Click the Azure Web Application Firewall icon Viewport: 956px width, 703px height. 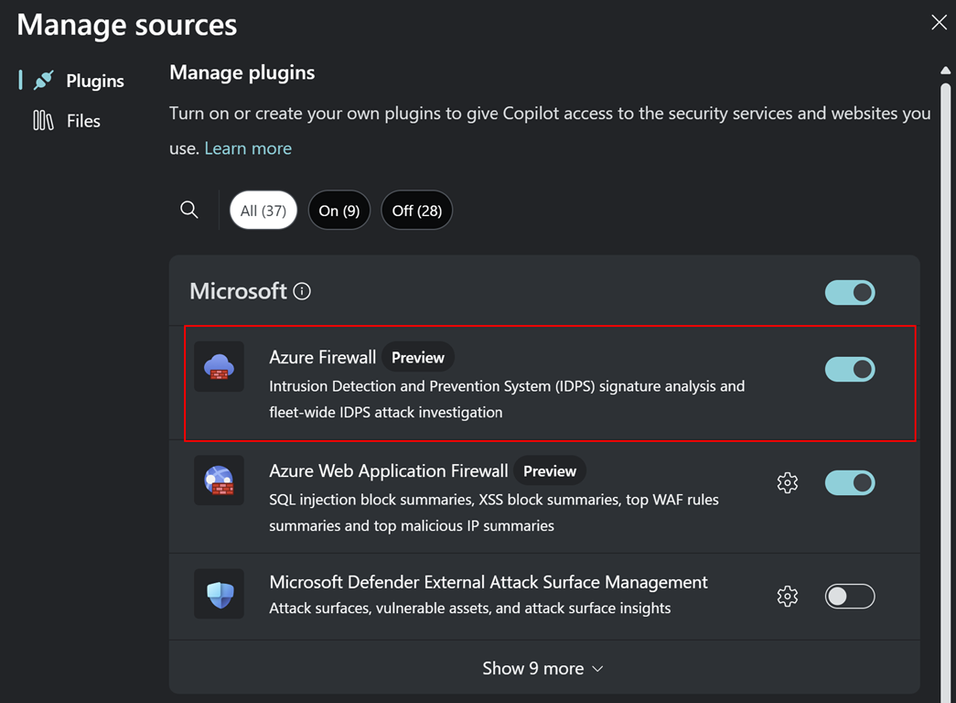[219, 481]
